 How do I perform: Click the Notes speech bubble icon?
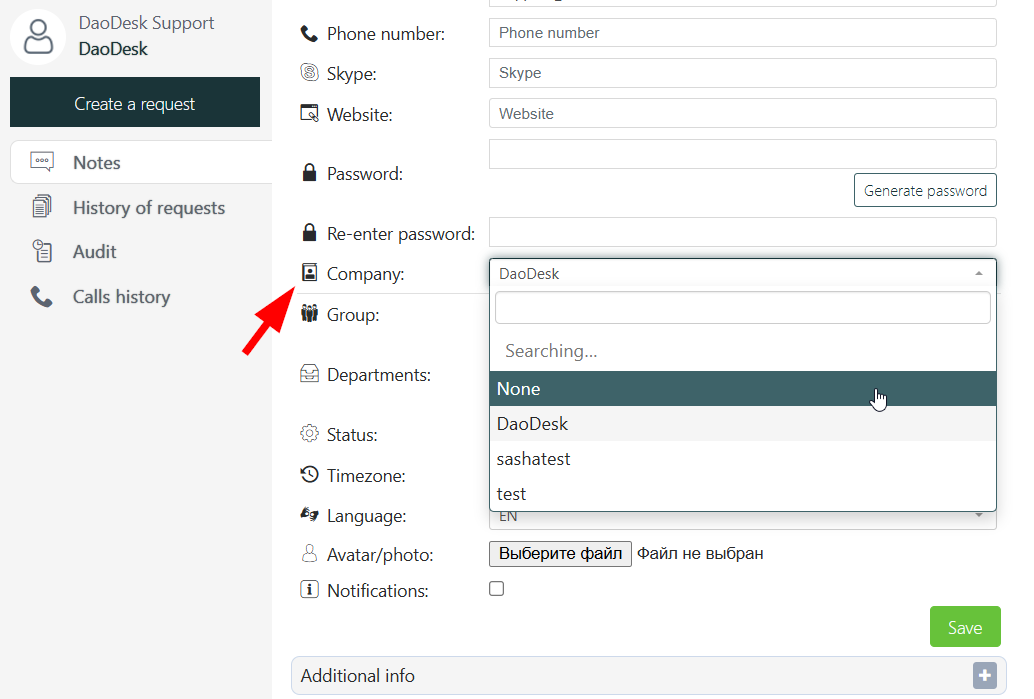[x=42, y=162]
